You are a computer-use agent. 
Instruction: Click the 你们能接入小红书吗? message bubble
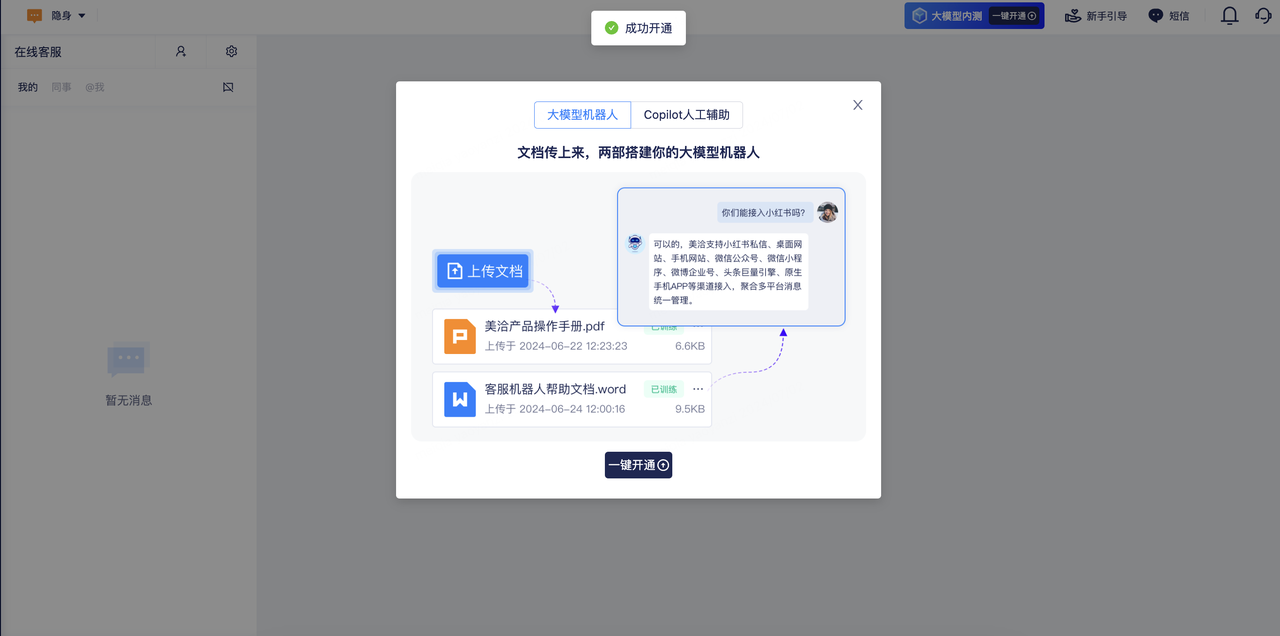click(763, 212)
